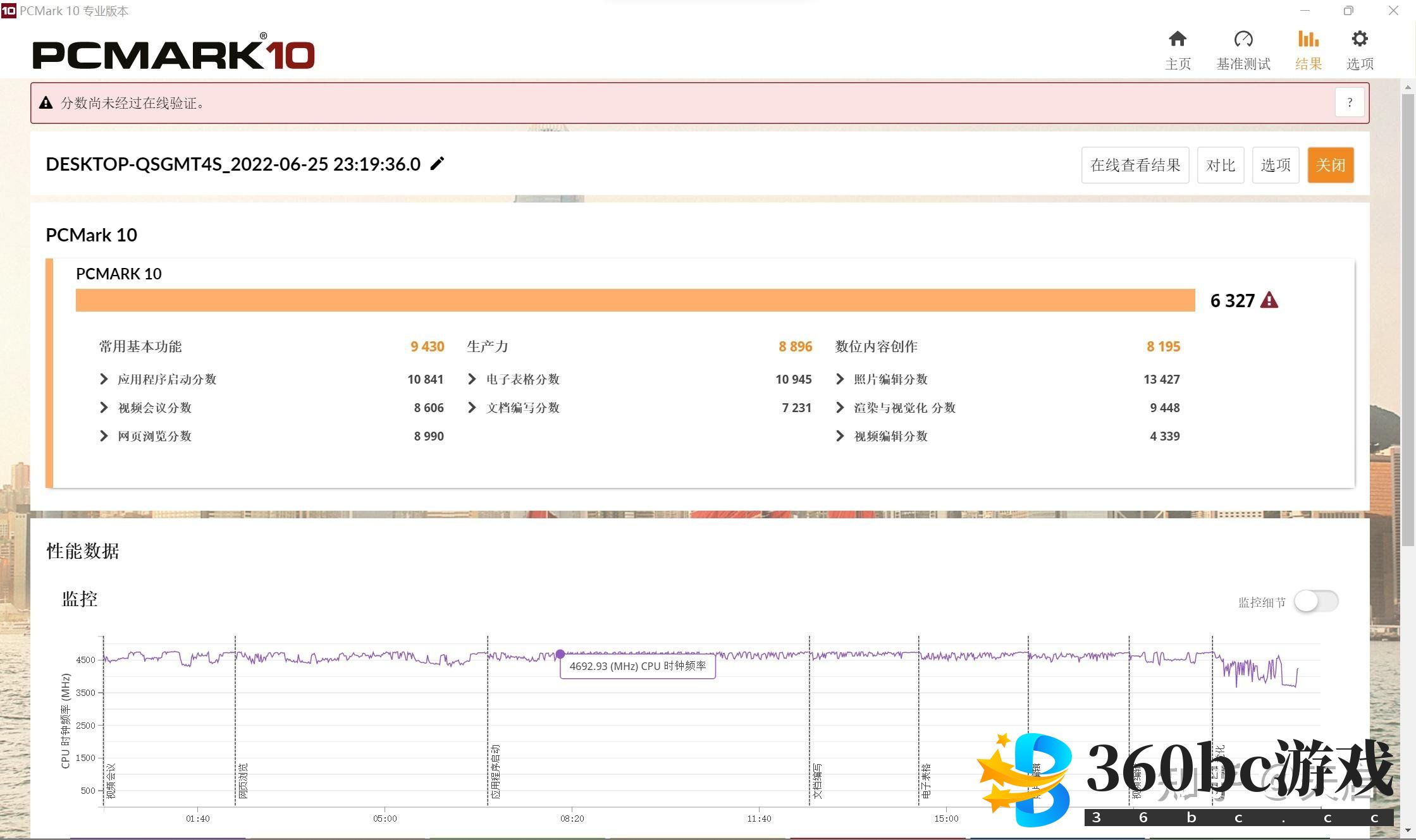This screenshot has height=840, width=1416.
Task: Open the Benchmarks (基准测试) gauge icon
Action: tap(1243, 40)
